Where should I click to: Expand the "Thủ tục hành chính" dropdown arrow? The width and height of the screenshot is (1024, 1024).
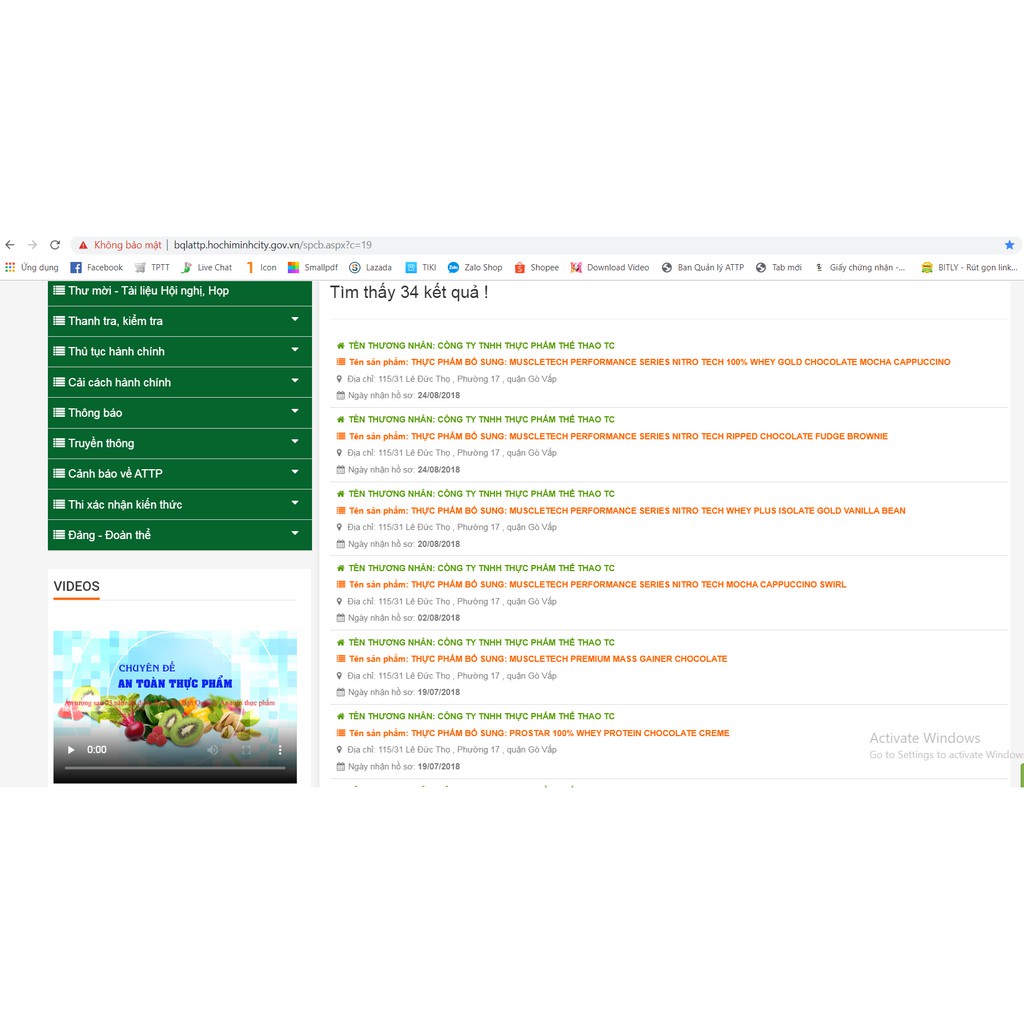295,351
